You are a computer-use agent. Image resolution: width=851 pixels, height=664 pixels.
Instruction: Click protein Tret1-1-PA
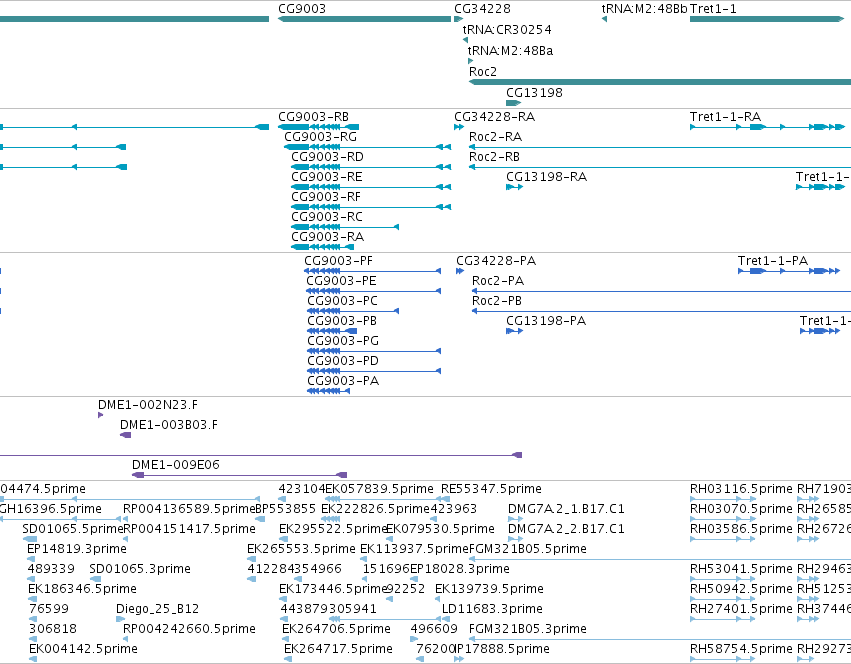[789, 271]
